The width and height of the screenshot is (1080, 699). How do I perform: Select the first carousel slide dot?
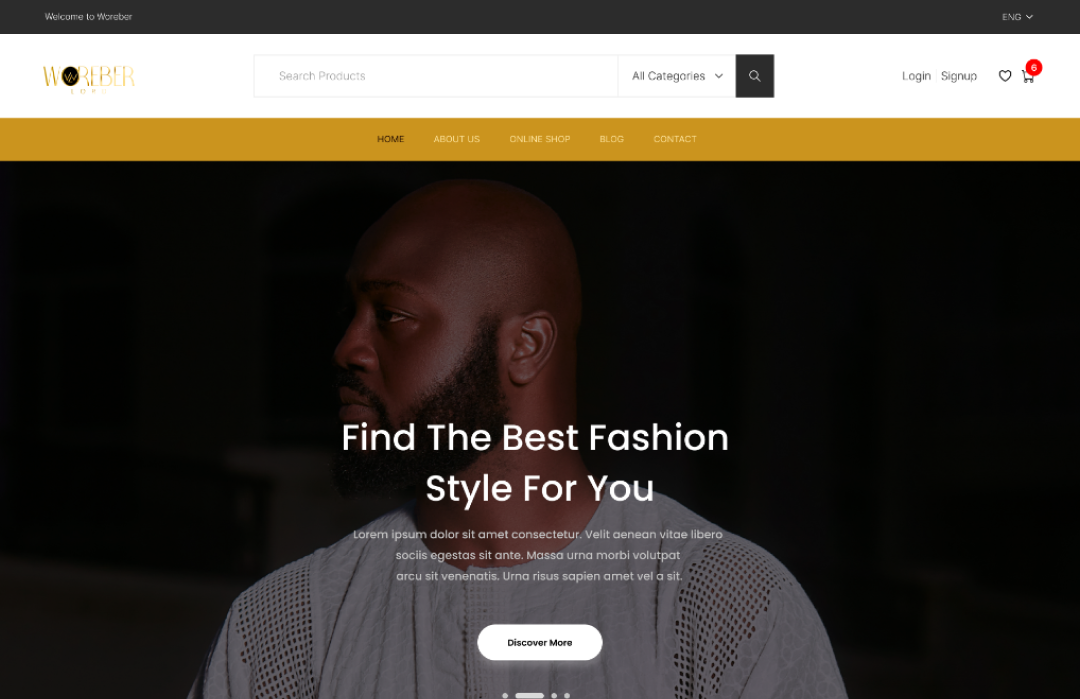pyautogui.click(x=505, y=696)
